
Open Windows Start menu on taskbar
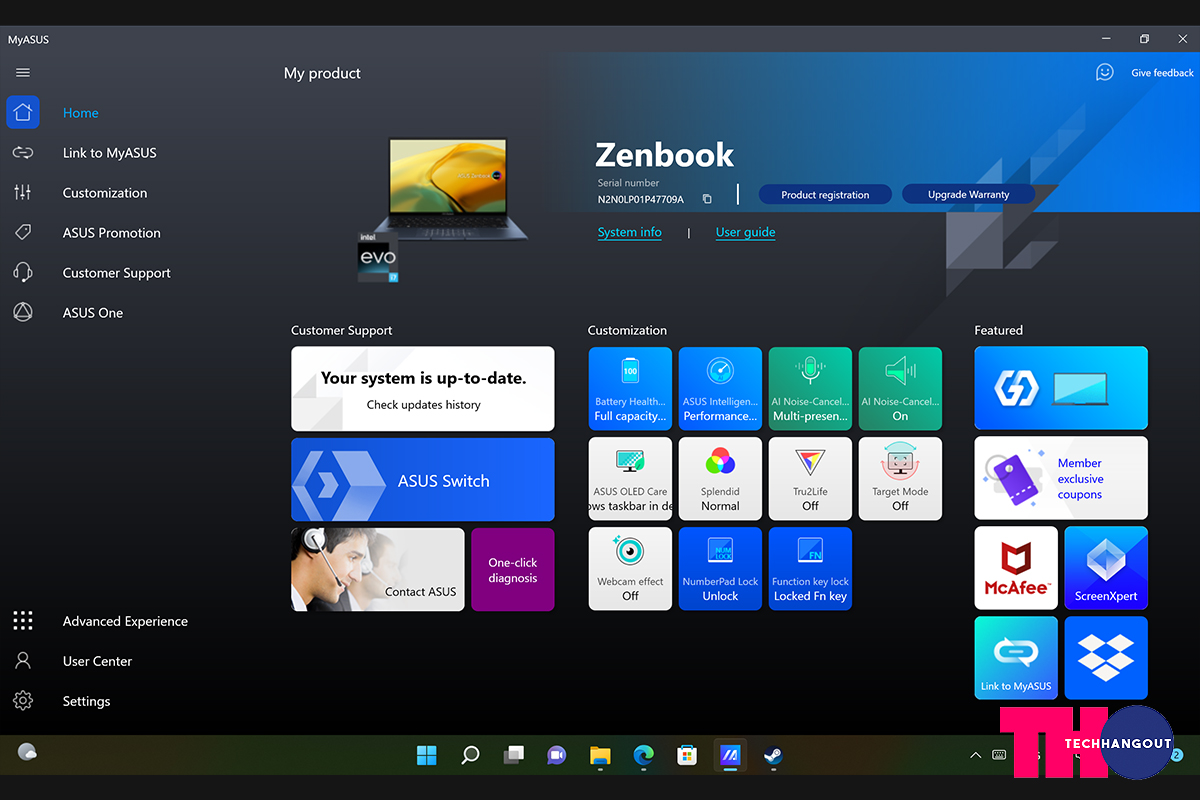(x=427, y=755)
